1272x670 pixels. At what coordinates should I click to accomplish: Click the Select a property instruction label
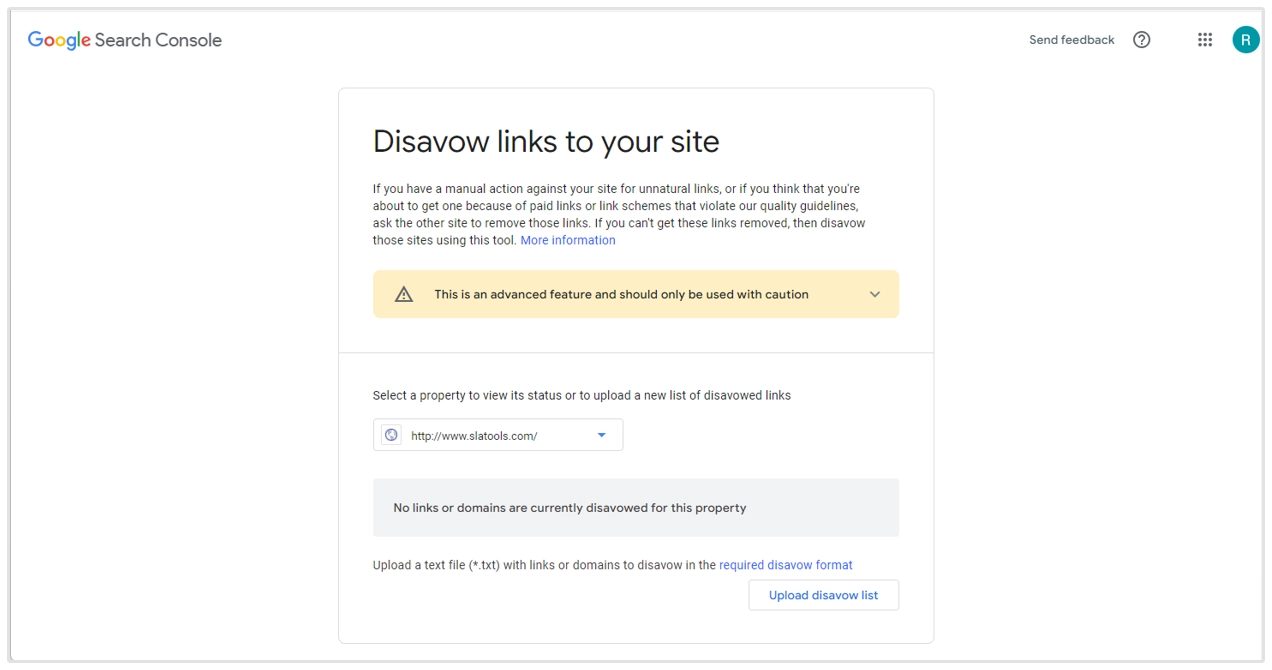pos(581,395)
